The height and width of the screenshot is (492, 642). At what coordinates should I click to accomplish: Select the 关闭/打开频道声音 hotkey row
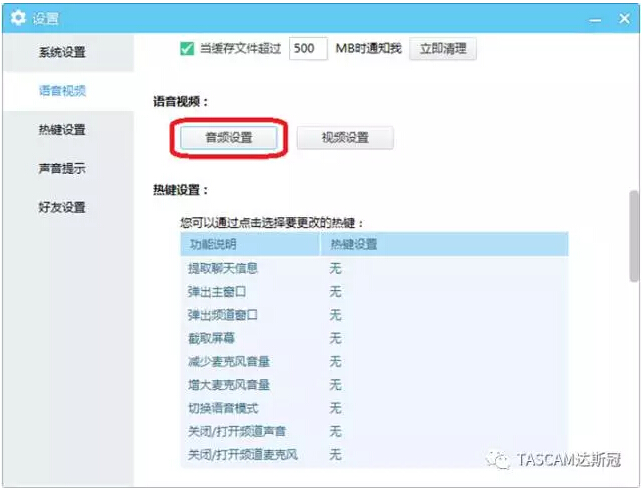[x=374, y=431]
